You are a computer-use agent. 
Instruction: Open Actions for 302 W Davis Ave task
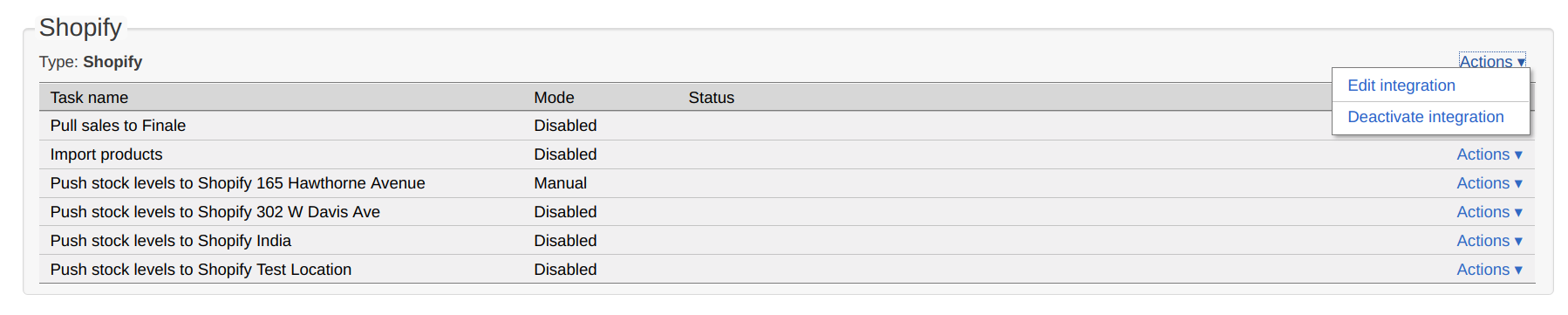click(1490, 212)
